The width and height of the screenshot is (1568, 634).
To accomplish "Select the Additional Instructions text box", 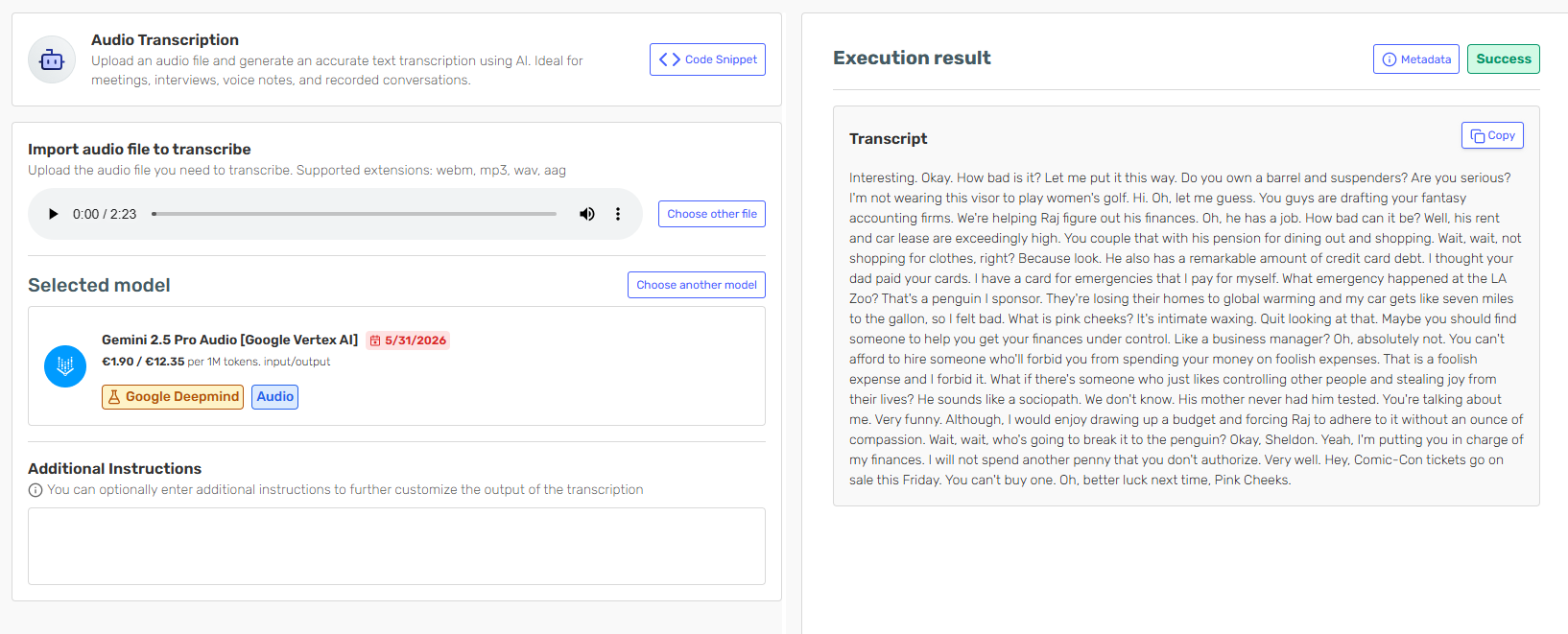I will pos(395,546).
